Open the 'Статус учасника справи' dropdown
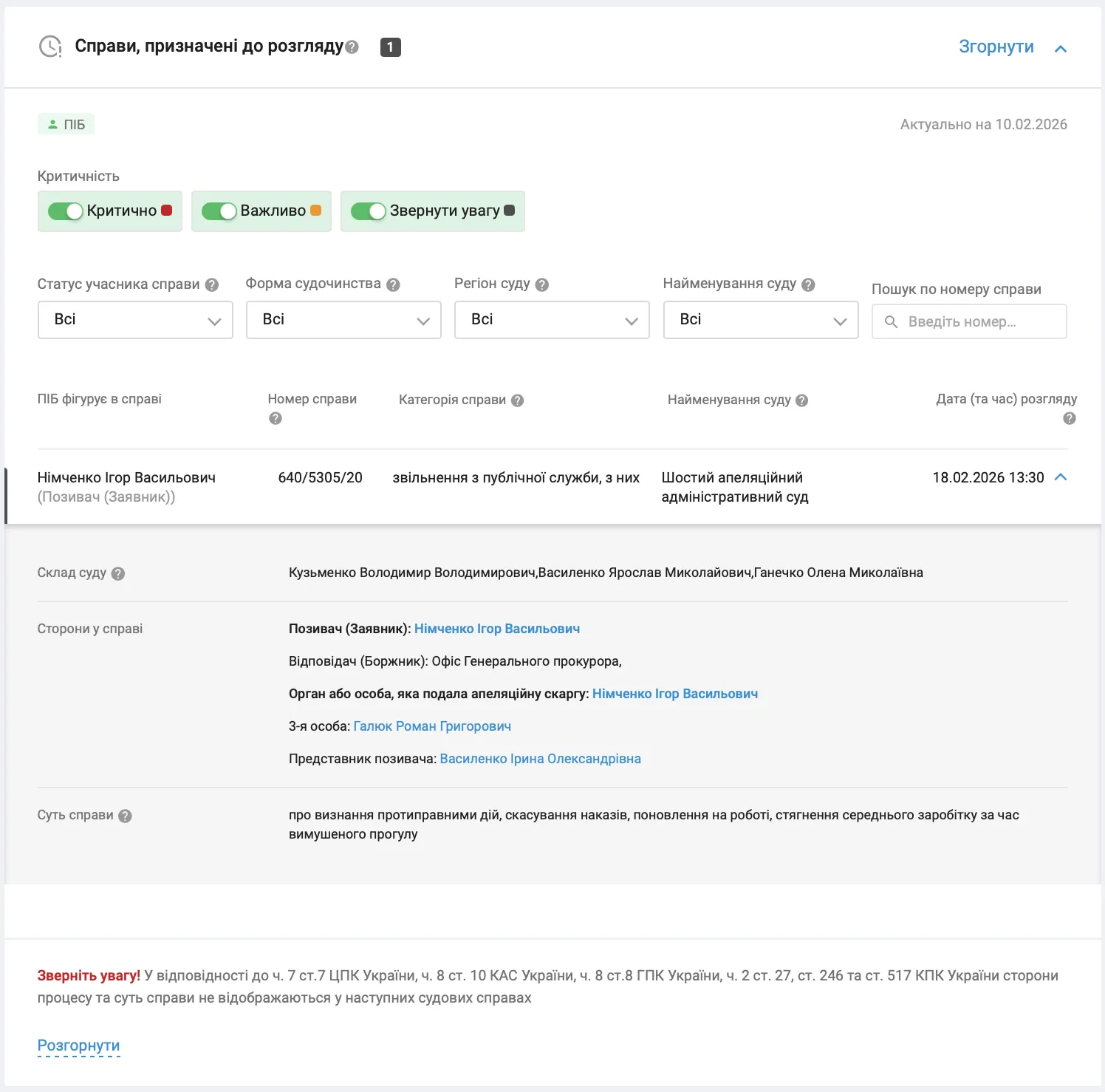 [x=135, y=320]
